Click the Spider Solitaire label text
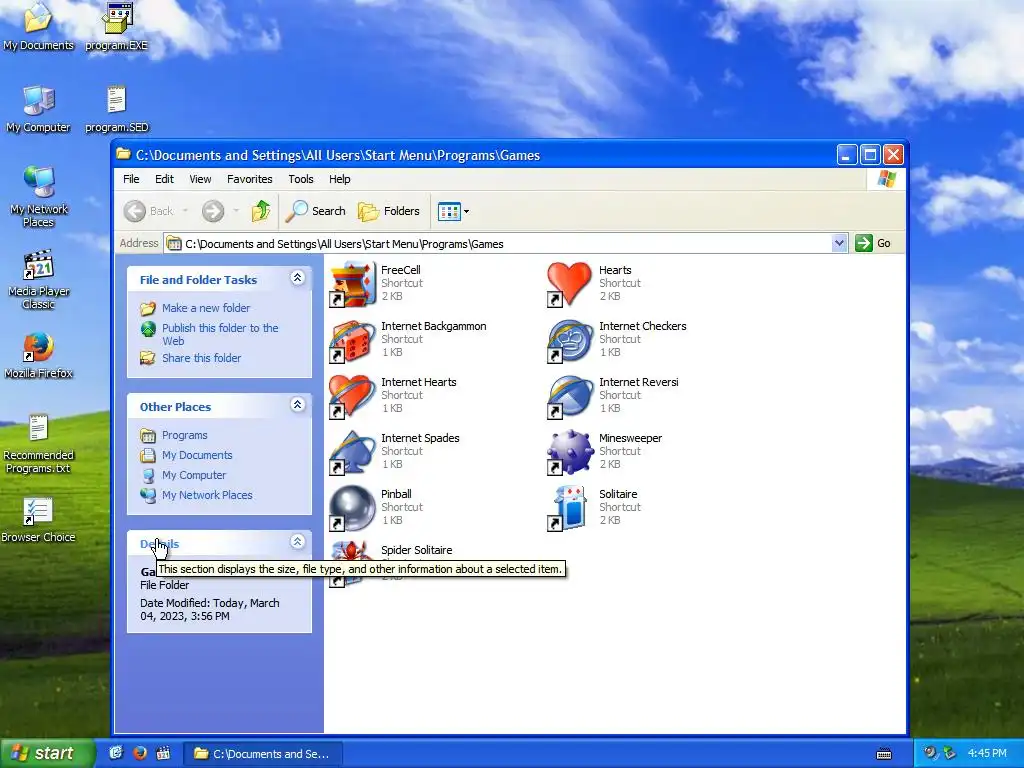The image size is (1024, 768). pos(416,550)
